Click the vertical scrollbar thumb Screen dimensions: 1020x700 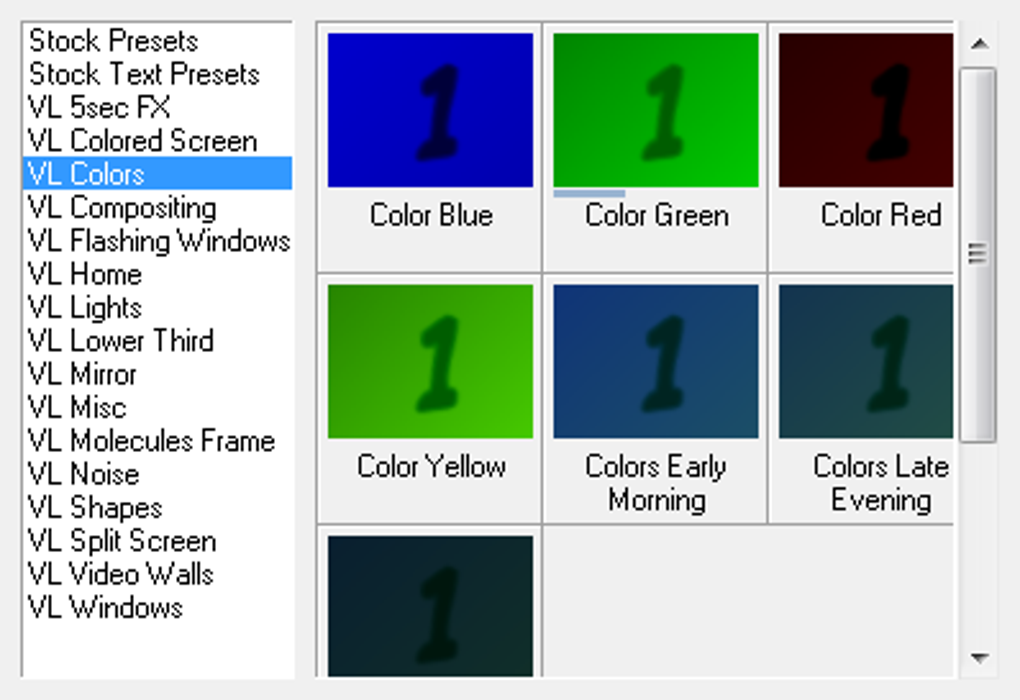[x=978, y=255]
